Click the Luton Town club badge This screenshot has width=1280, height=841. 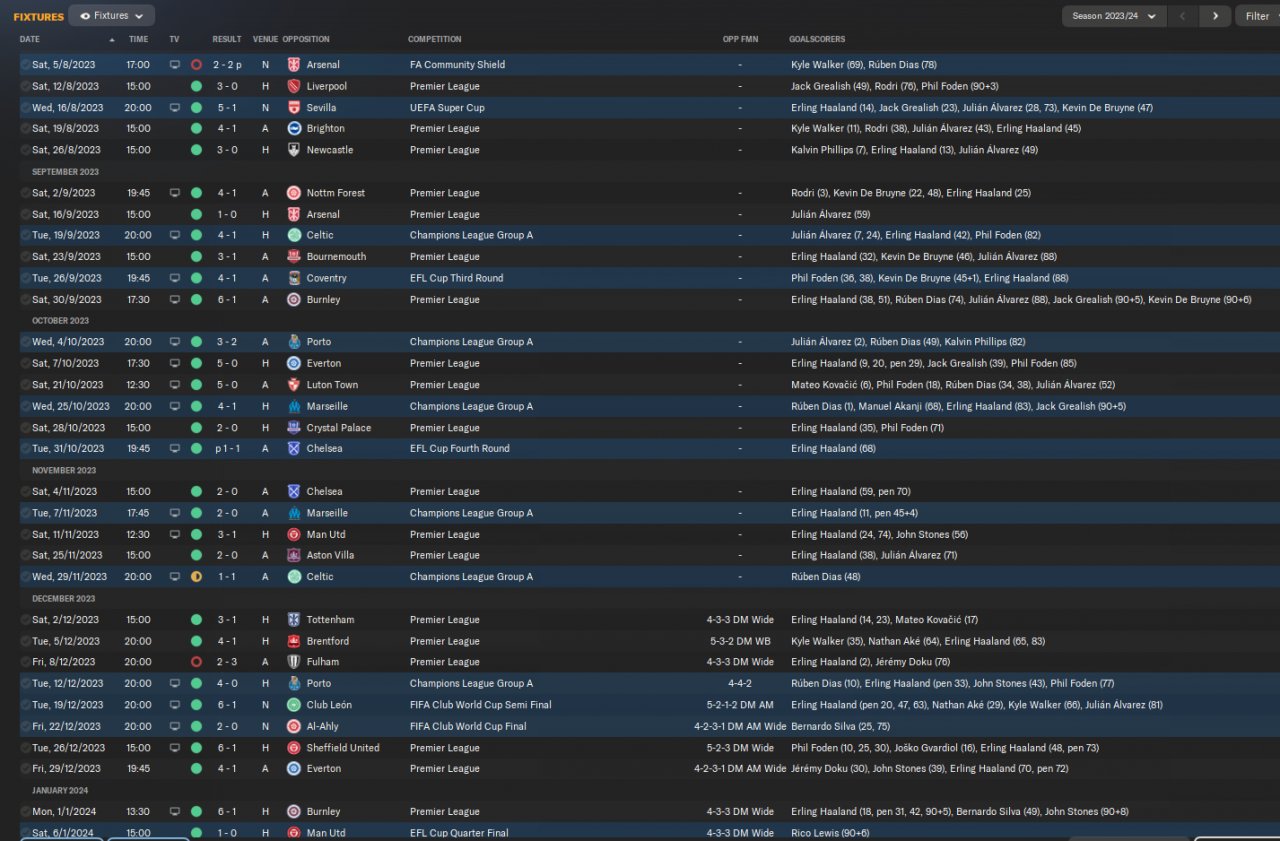[x=294, y=385]
